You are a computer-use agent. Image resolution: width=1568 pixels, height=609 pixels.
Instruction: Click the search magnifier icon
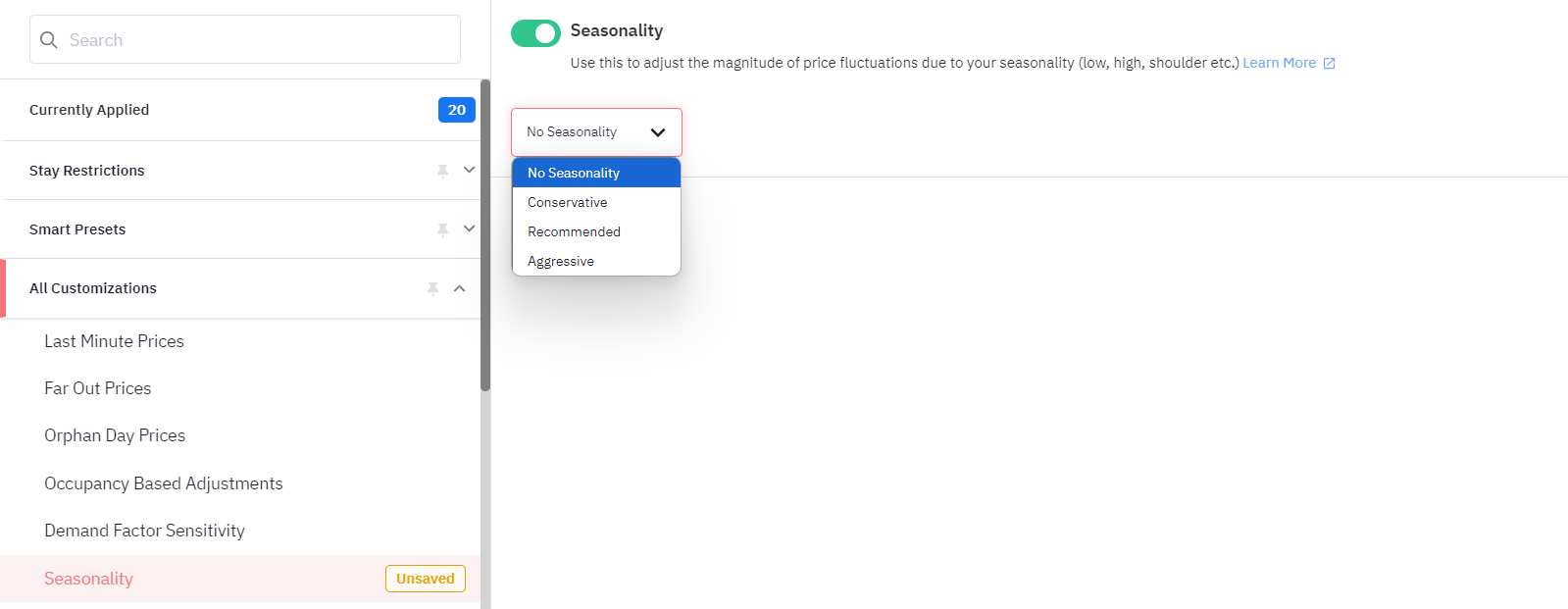(49, 40)
